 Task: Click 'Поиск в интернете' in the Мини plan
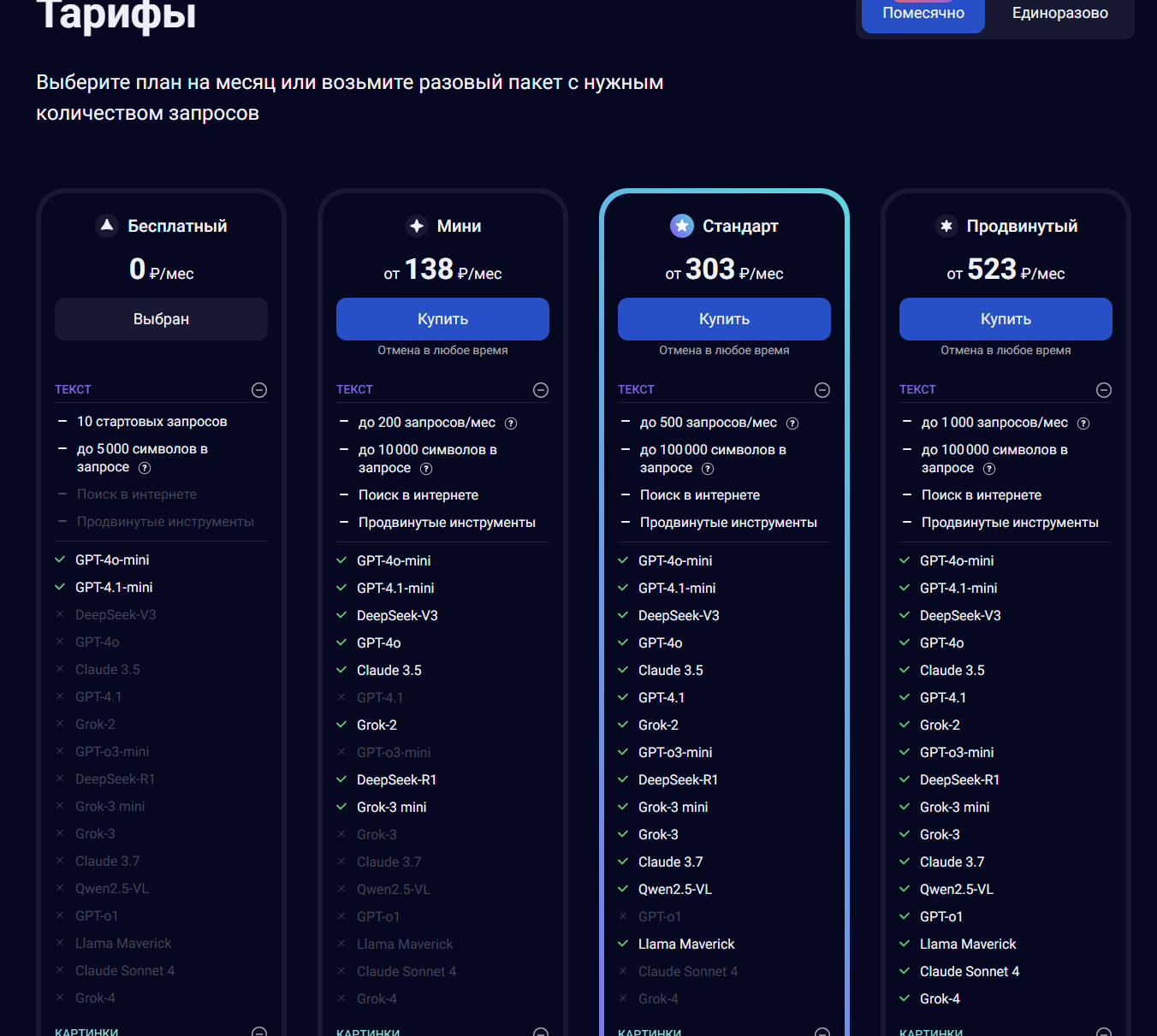point(418,495)
